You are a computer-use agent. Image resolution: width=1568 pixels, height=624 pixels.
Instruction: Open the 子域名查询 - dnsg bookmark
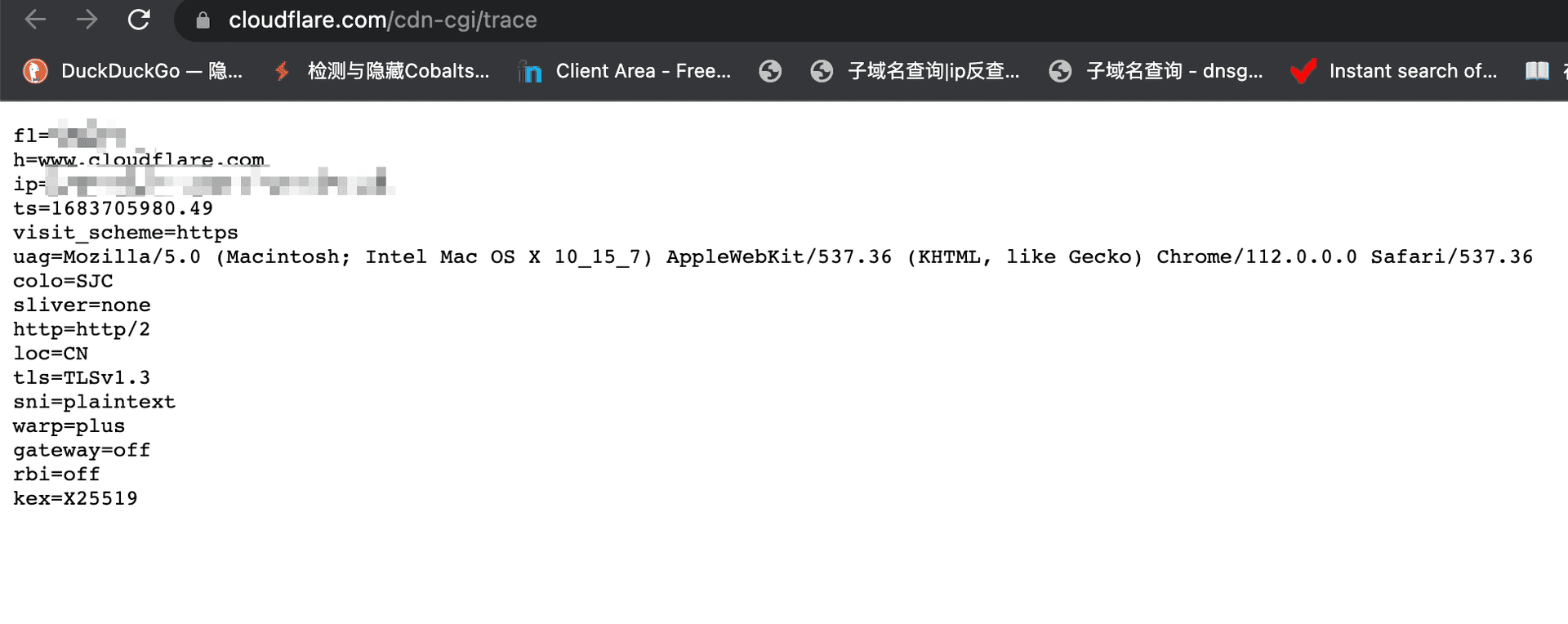pyautogui.click(x=1156, y=72)
